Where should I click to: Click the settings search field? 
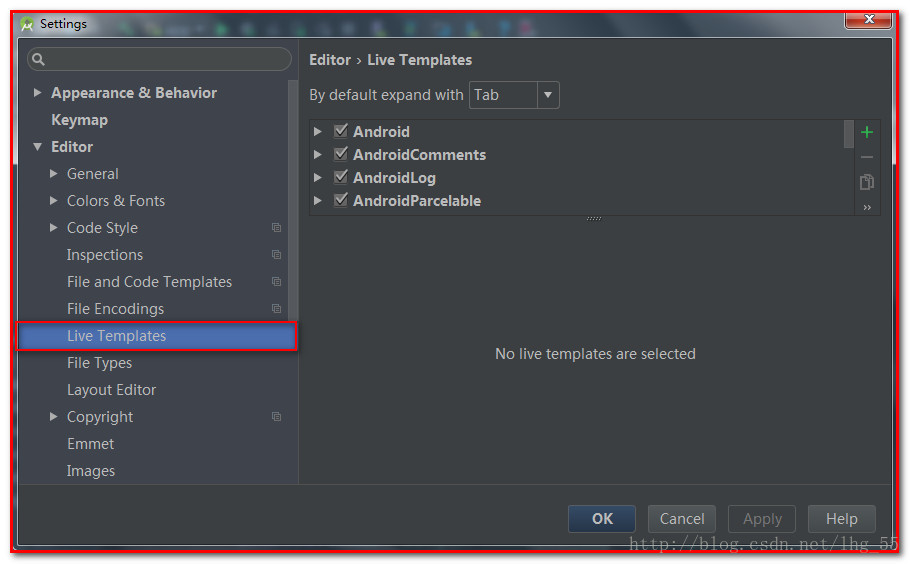click(160, 59)
